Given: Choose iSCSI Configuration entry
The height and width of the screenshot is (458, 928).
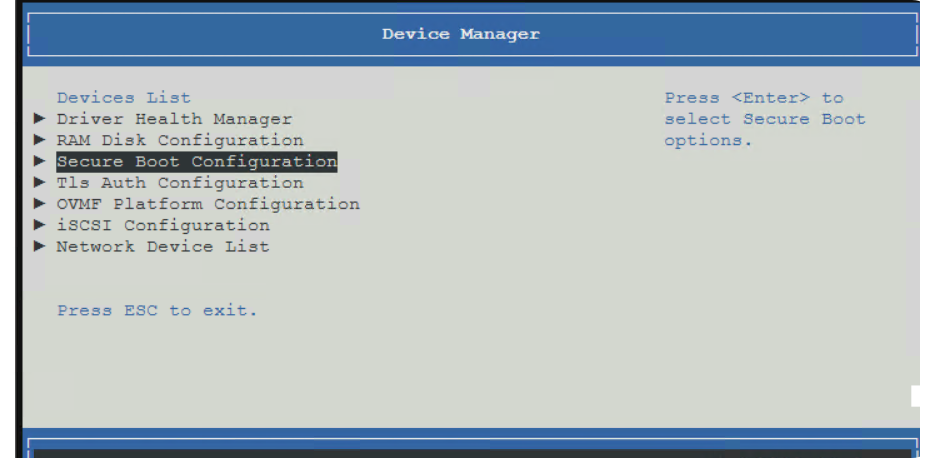Looking at the screenshot, I should (x=163, y=225).
